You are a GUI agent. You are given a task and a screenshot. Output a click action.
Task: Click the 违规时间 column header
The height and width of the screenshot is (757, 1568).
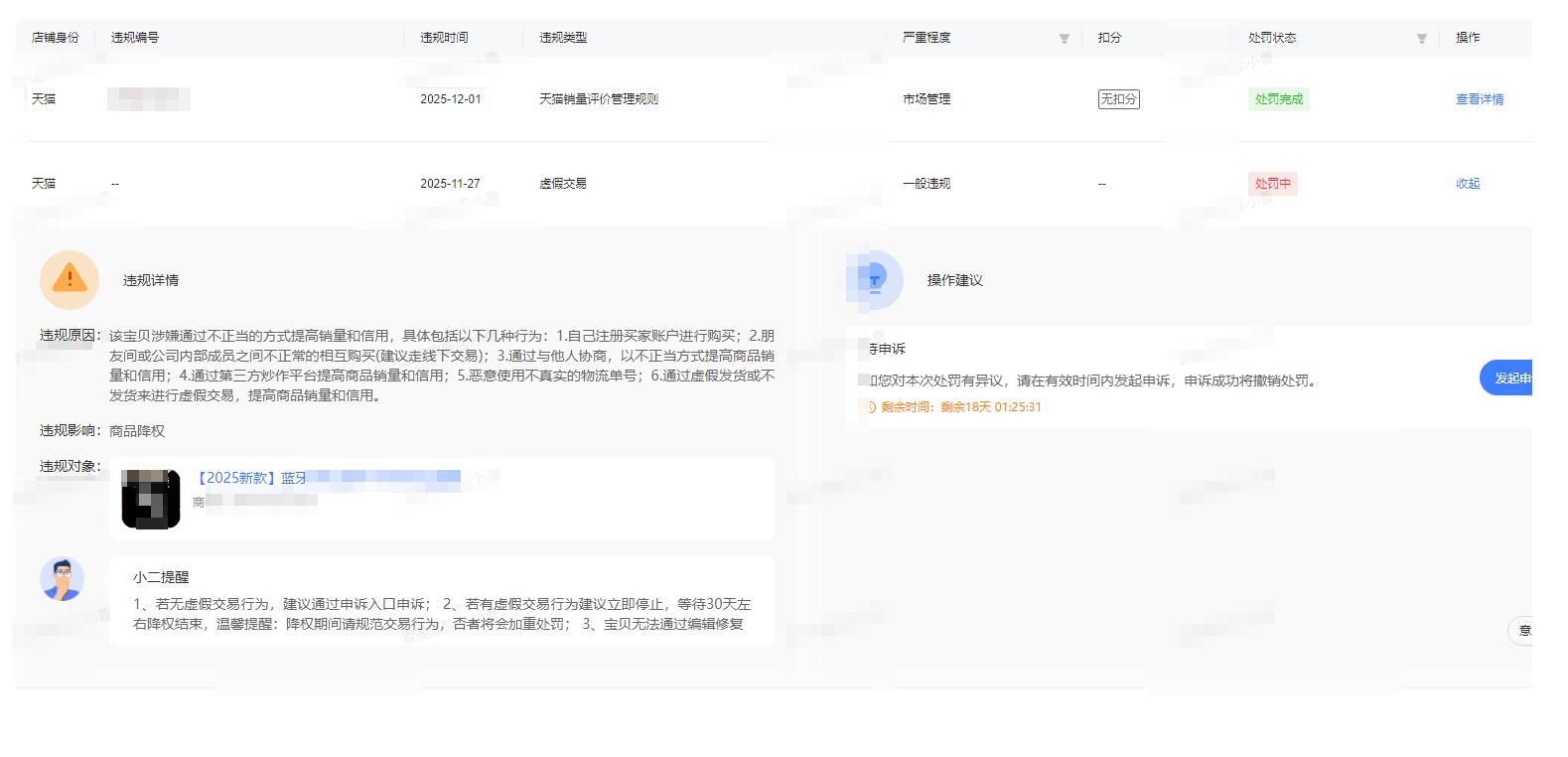click(x=444, y=38)
